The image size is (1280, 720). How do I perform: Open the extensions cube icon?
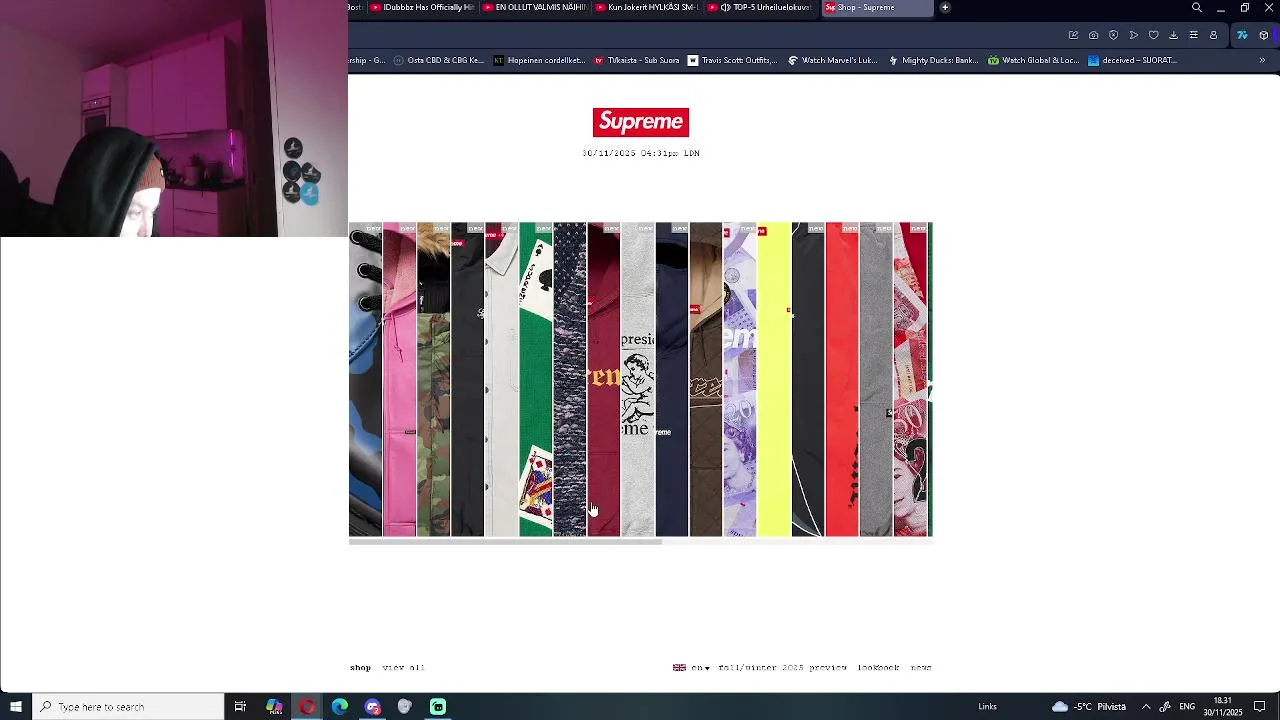coord(1264,35)
